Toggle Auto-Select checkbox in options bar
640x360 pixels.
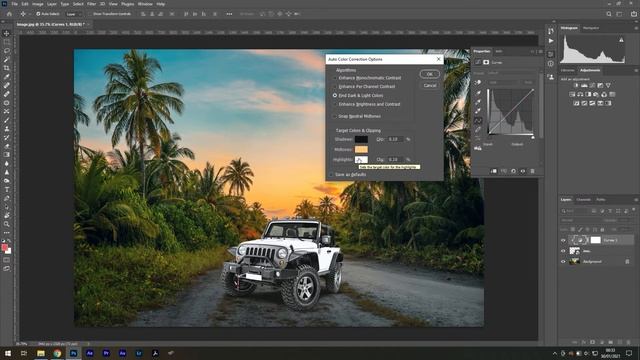click(x=38, y=14)
